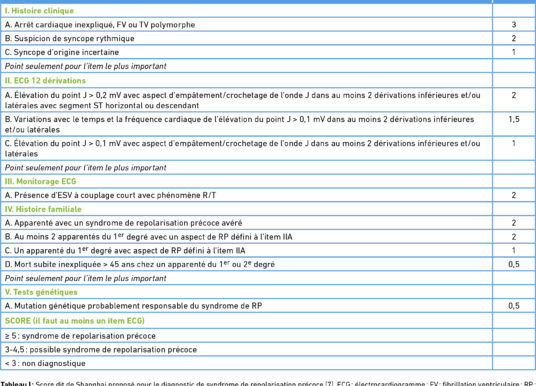Select the '≥ 5: syndrome de repolarisation' row
The image size is (536, 386).
268,336
